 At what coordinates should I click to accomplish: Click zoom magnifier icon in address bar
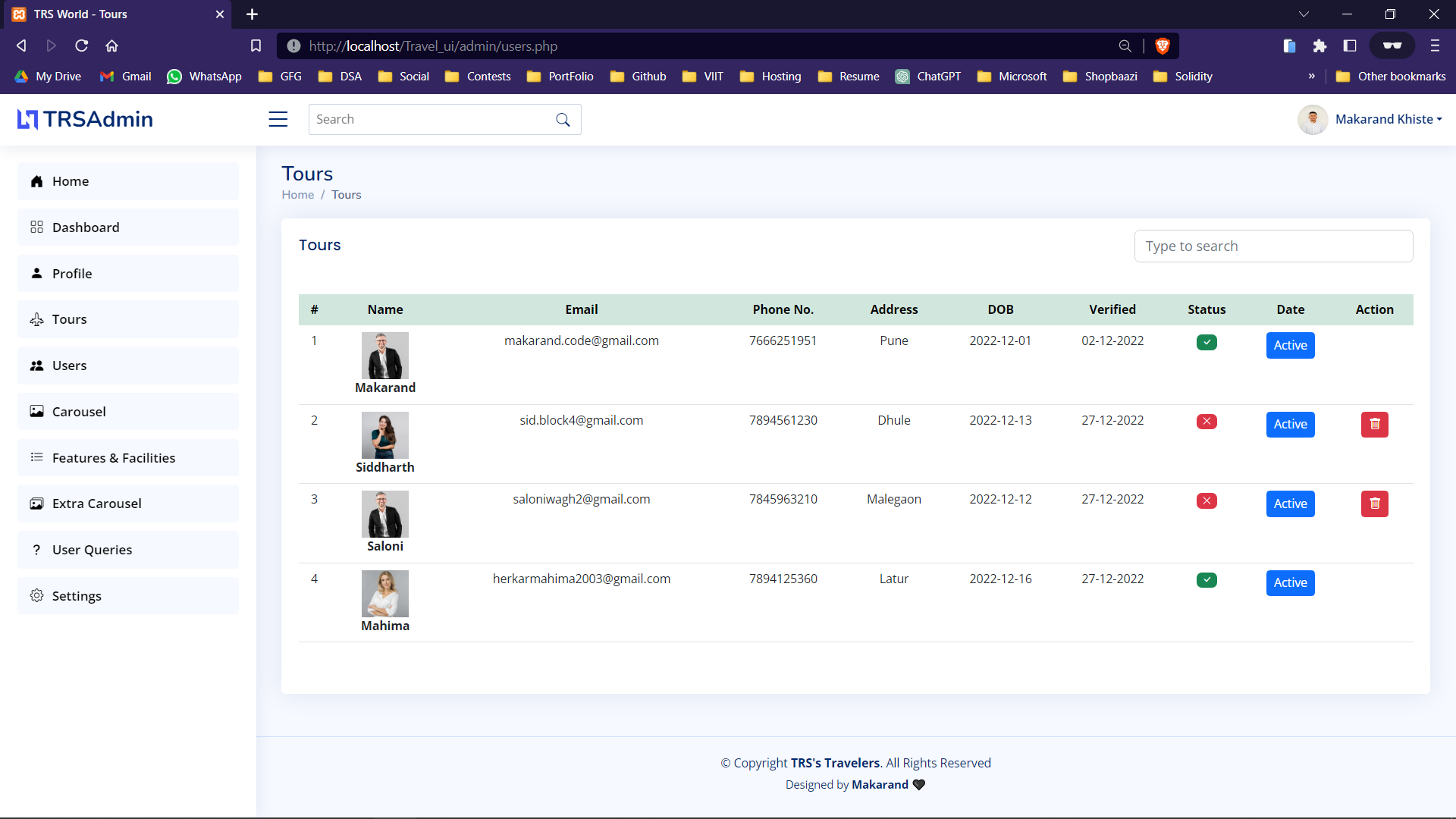[x=1125, y=46]
